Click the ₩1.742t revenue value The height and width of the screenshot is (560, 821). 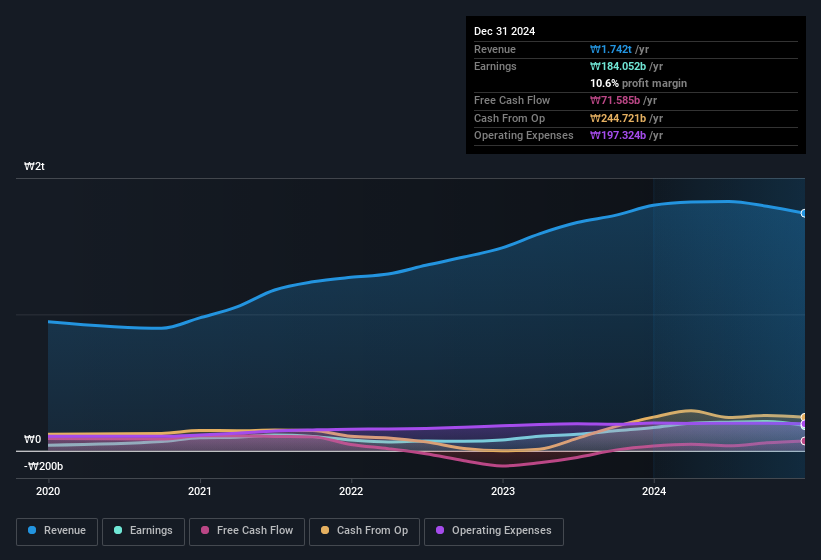611,49
